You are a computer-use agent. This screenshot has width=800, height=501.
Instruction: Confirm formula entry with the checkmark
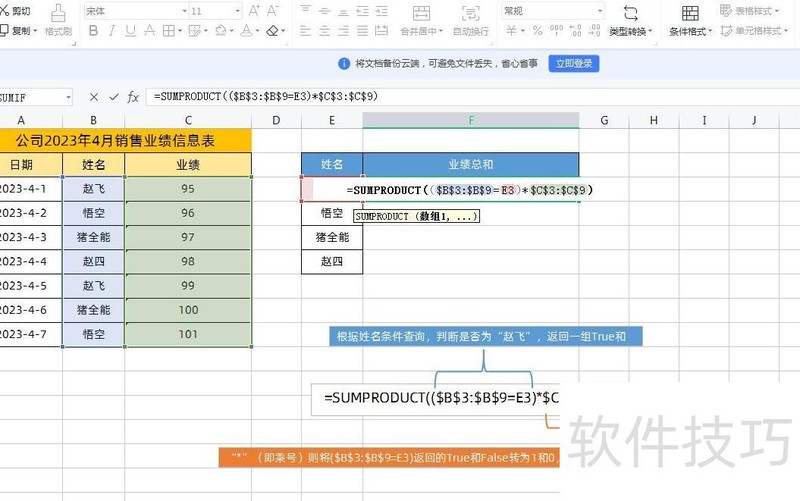coord(114,97)
